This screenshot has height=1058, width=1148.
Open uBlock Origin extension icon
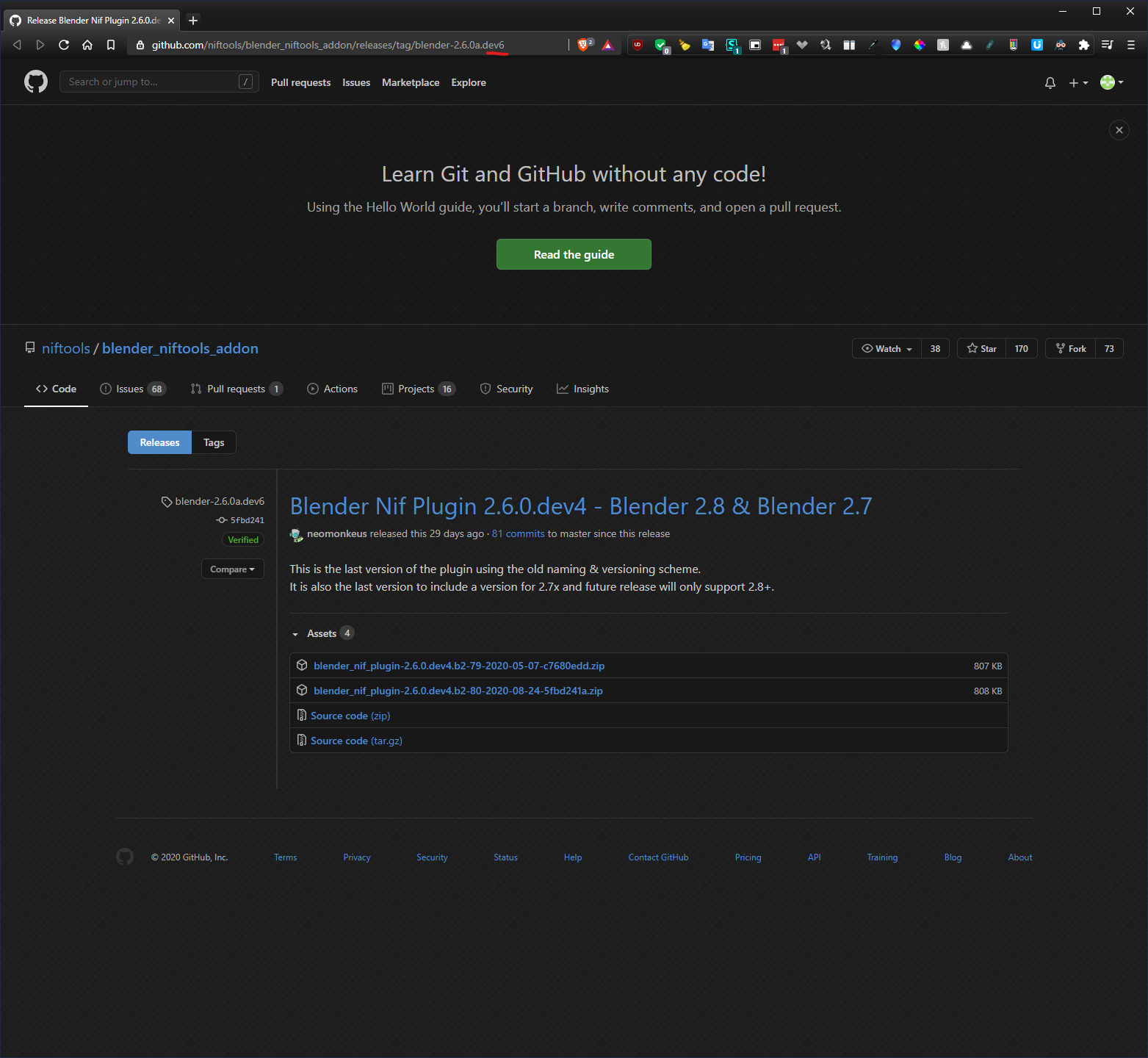pyautogui.click(x=638, y=45)
